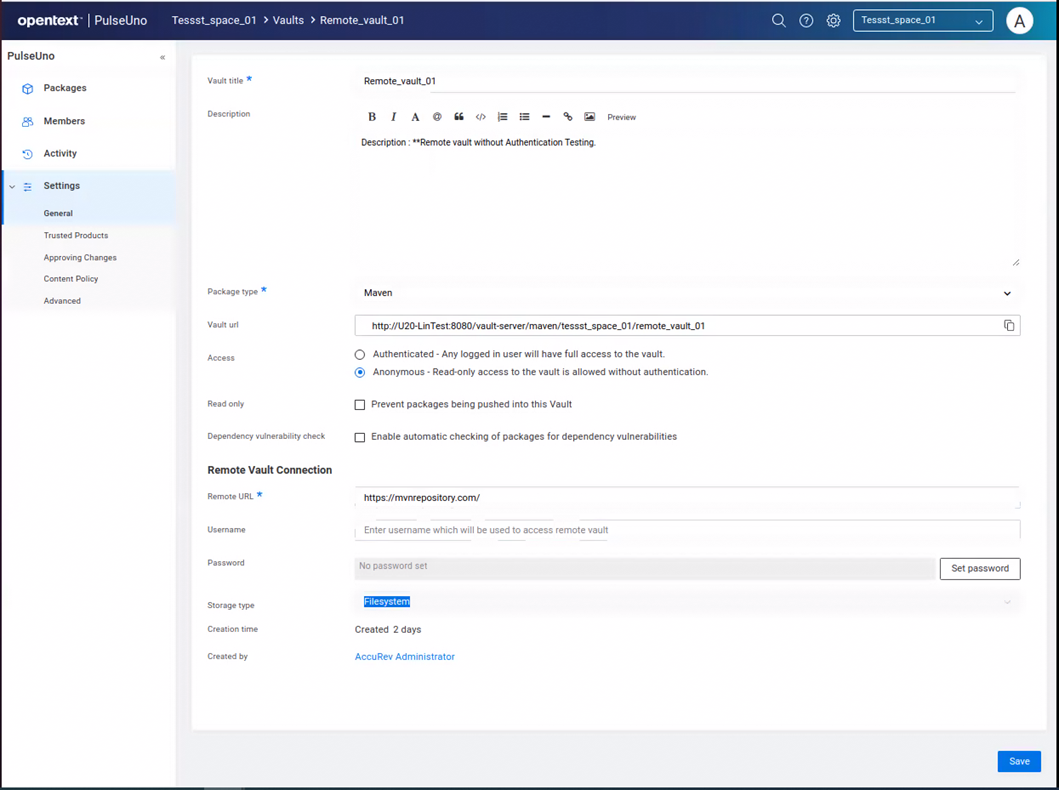1059x790 pixels.
Task: Open search from the top bar
Action: click(778, 20)
